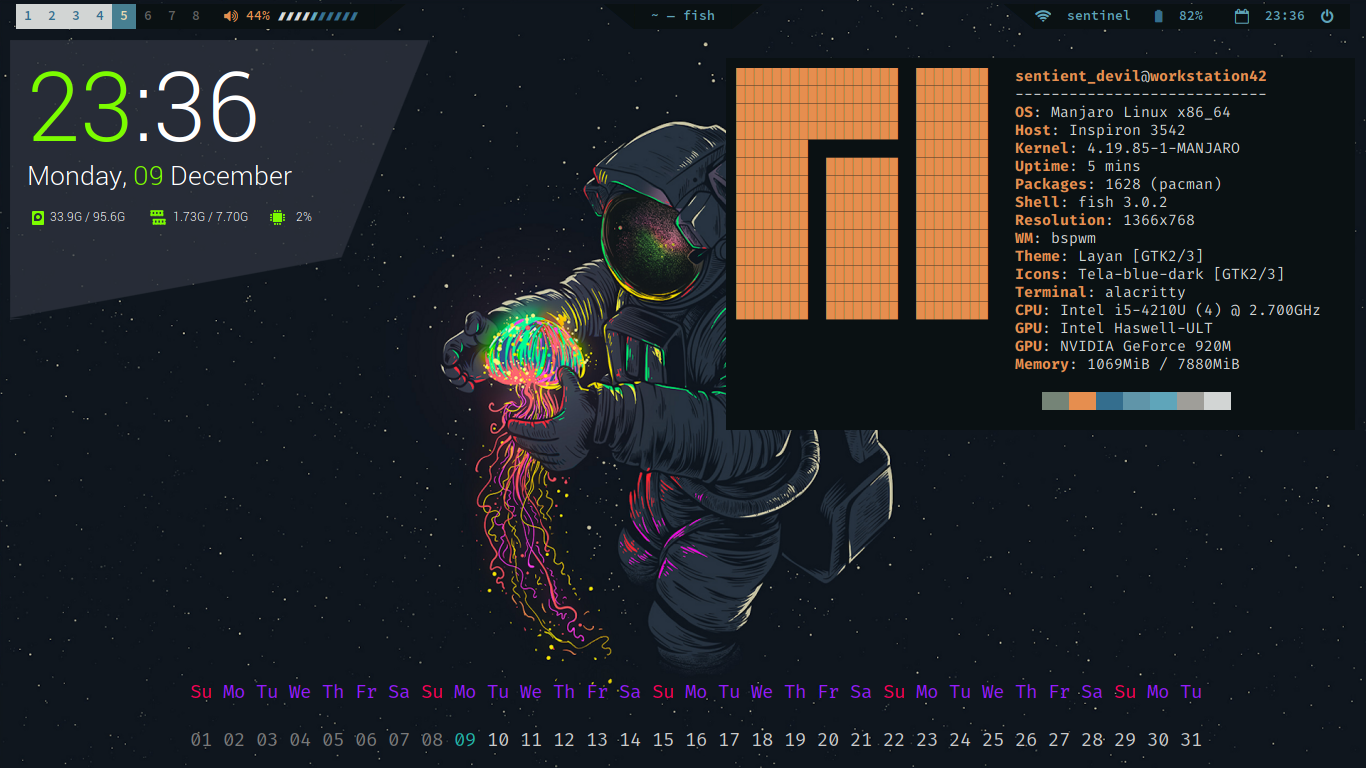Click the 'Shell: fish 3.0.2' line
Viewport: 1366px width, 768px height.
[x=1091, y=202]
